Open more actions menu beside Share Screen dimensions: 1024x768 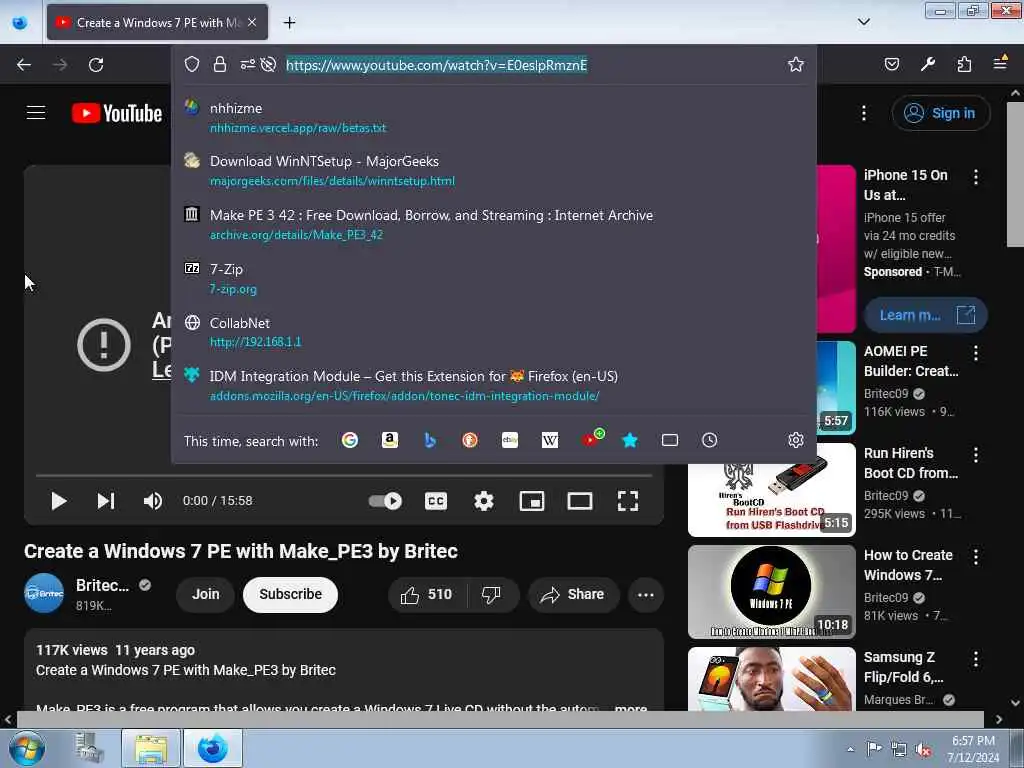(646, 594)
